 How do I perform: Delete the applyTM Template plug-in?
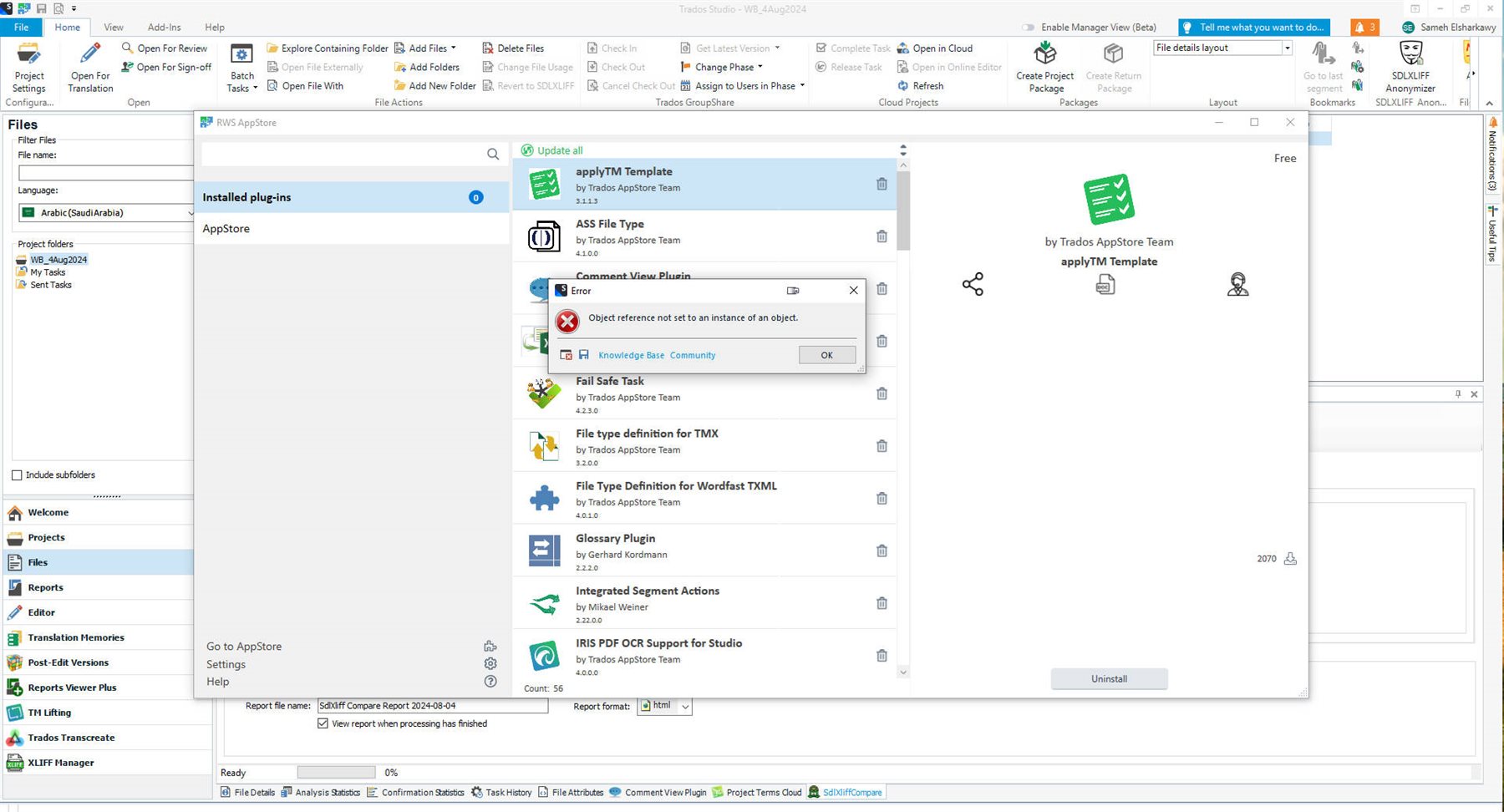pos(882,184)
